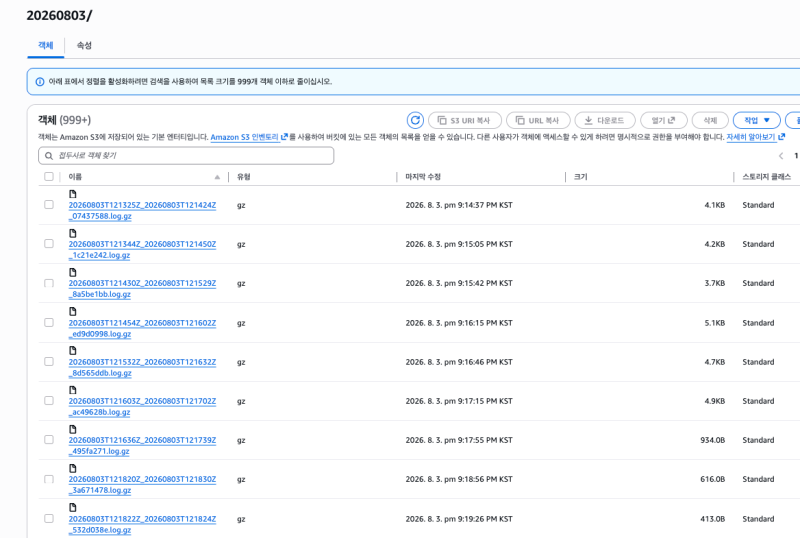This screenshot has width=800, height=538.
Task: Open object 532d038e.log.gz link
Action: (x=142, y=524)
